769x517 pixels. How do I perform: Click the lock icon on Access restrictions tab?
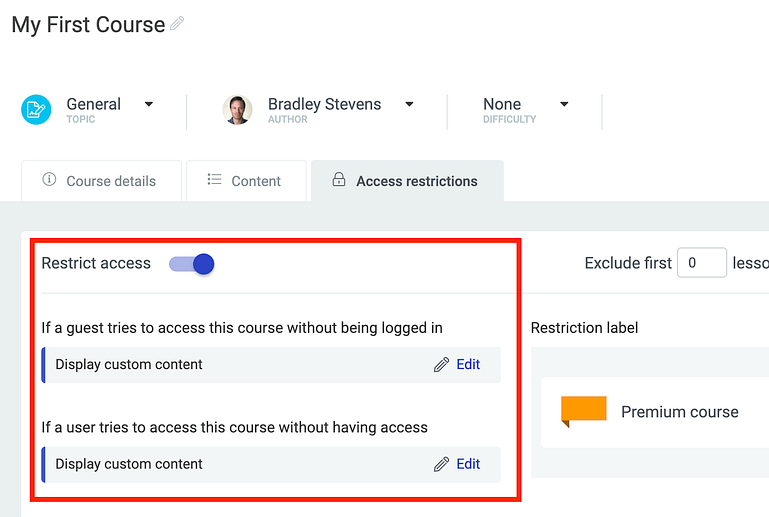pos(339,180)
